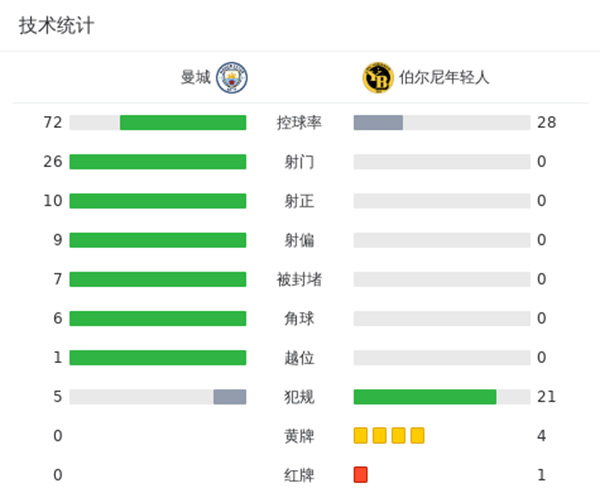Screen dimensions: 600x493
Task: Click Manchester City's green shots bar
Action: click(158, 161)
